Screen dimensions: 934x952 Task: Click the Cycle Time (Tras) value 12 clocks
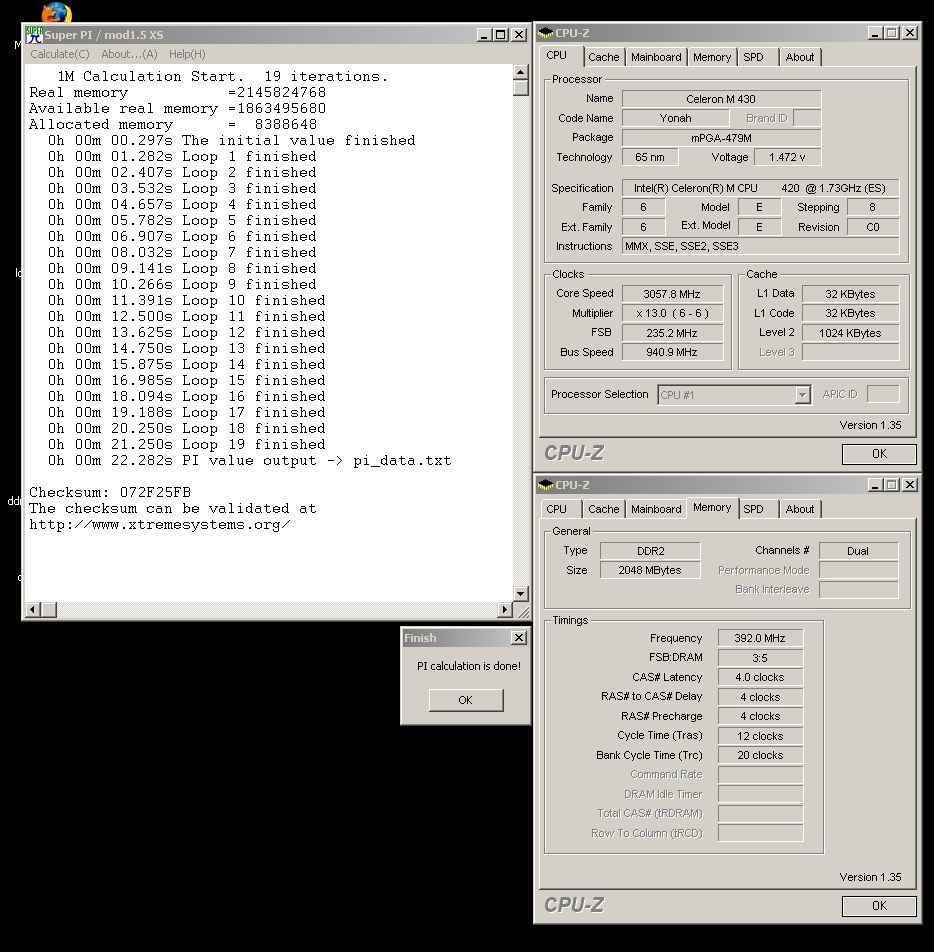[760, 736]
